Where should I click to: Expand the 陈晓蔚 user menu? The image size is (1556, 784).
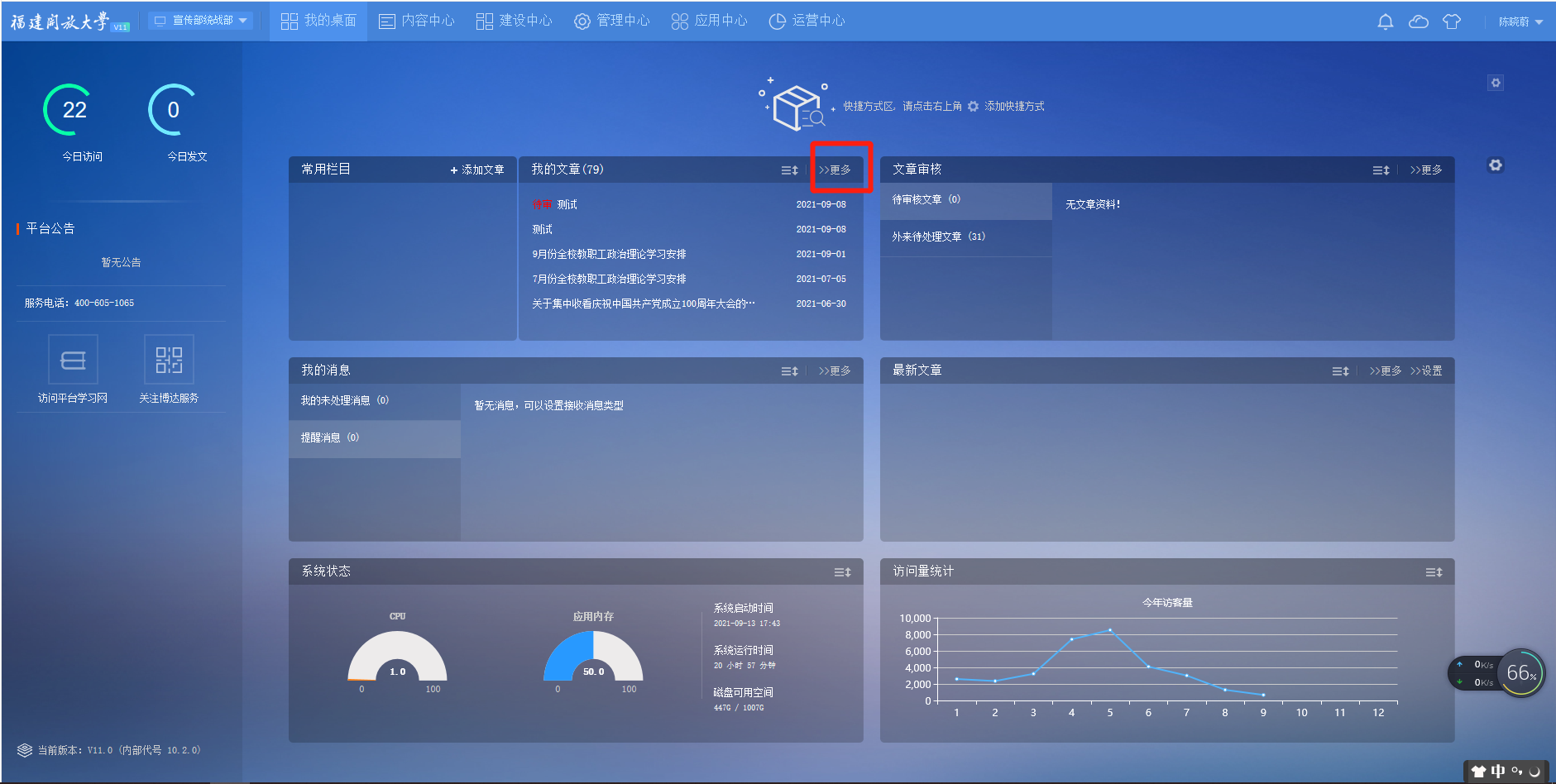(1520, 22)
